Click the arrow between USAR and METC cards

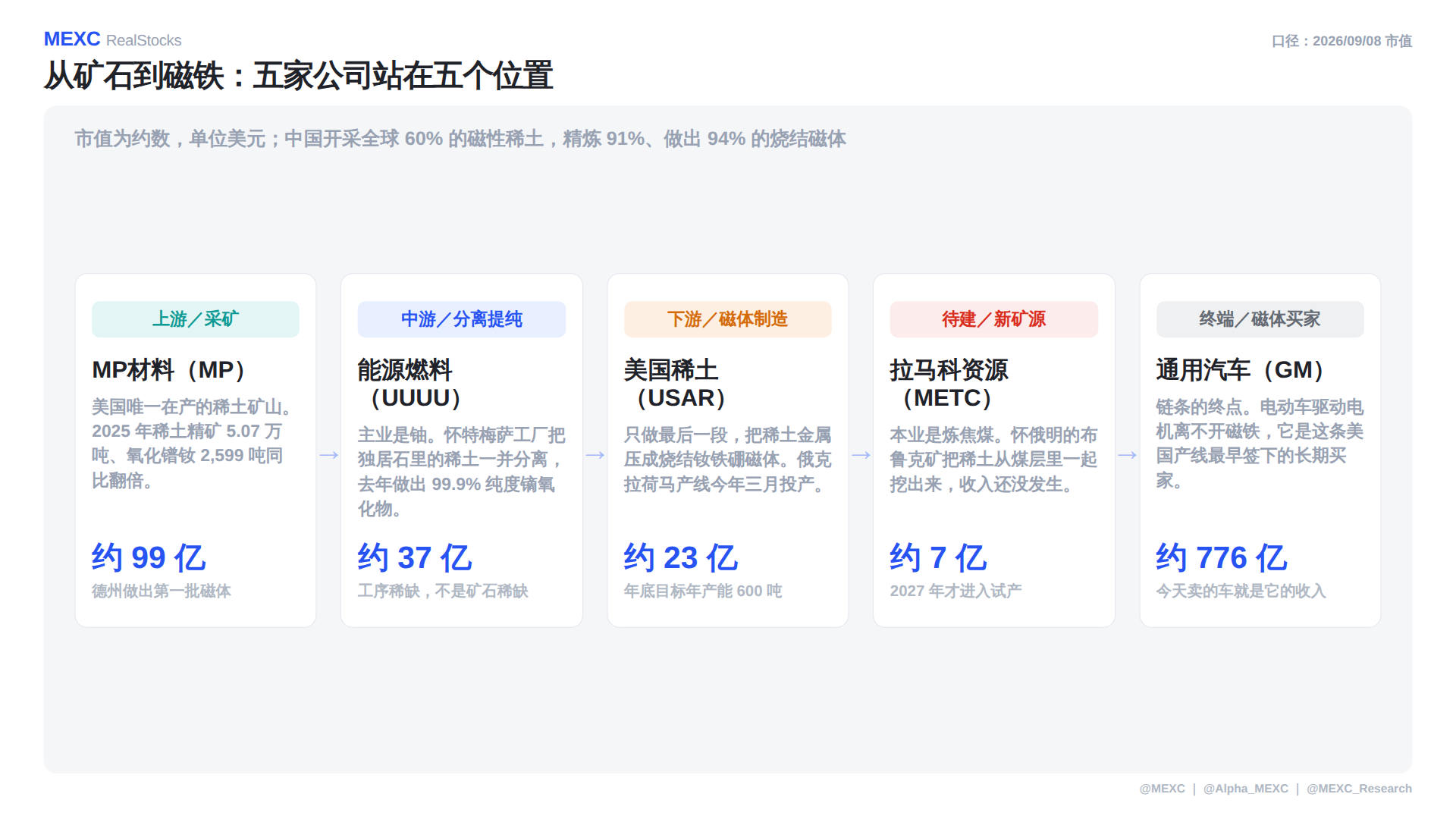click(x=861, y=455)
